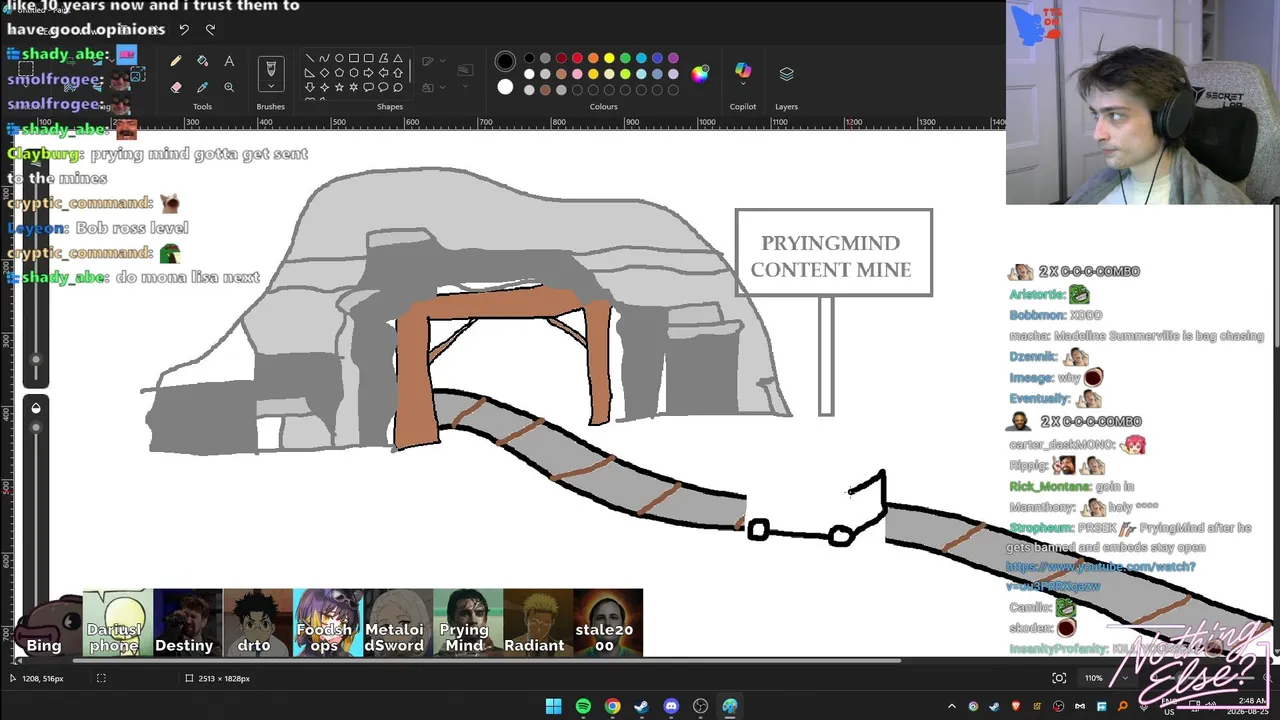This screenshot has width=1280, height=720.
Task: Choose the Hexagon shape
Action: coord(354,73)
